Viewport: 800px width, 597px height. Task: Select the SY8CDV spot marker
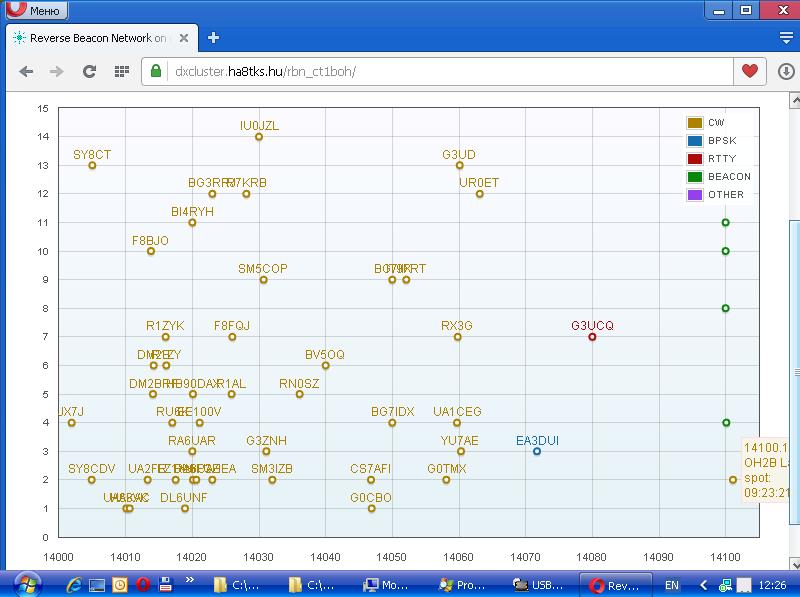[x=92, y=480]
